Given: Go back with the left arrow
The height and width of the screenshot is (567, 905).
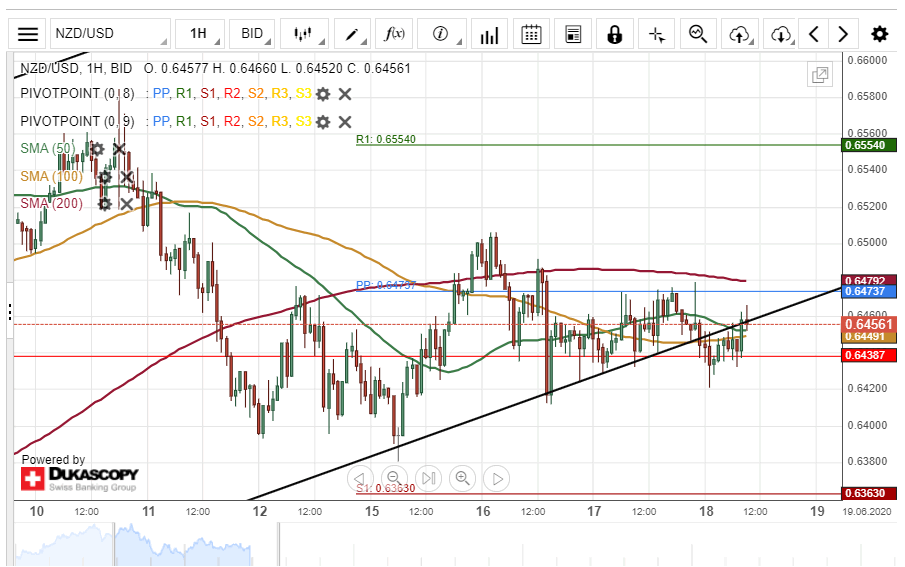Looking at the screenshot, I should click(814, 34).
